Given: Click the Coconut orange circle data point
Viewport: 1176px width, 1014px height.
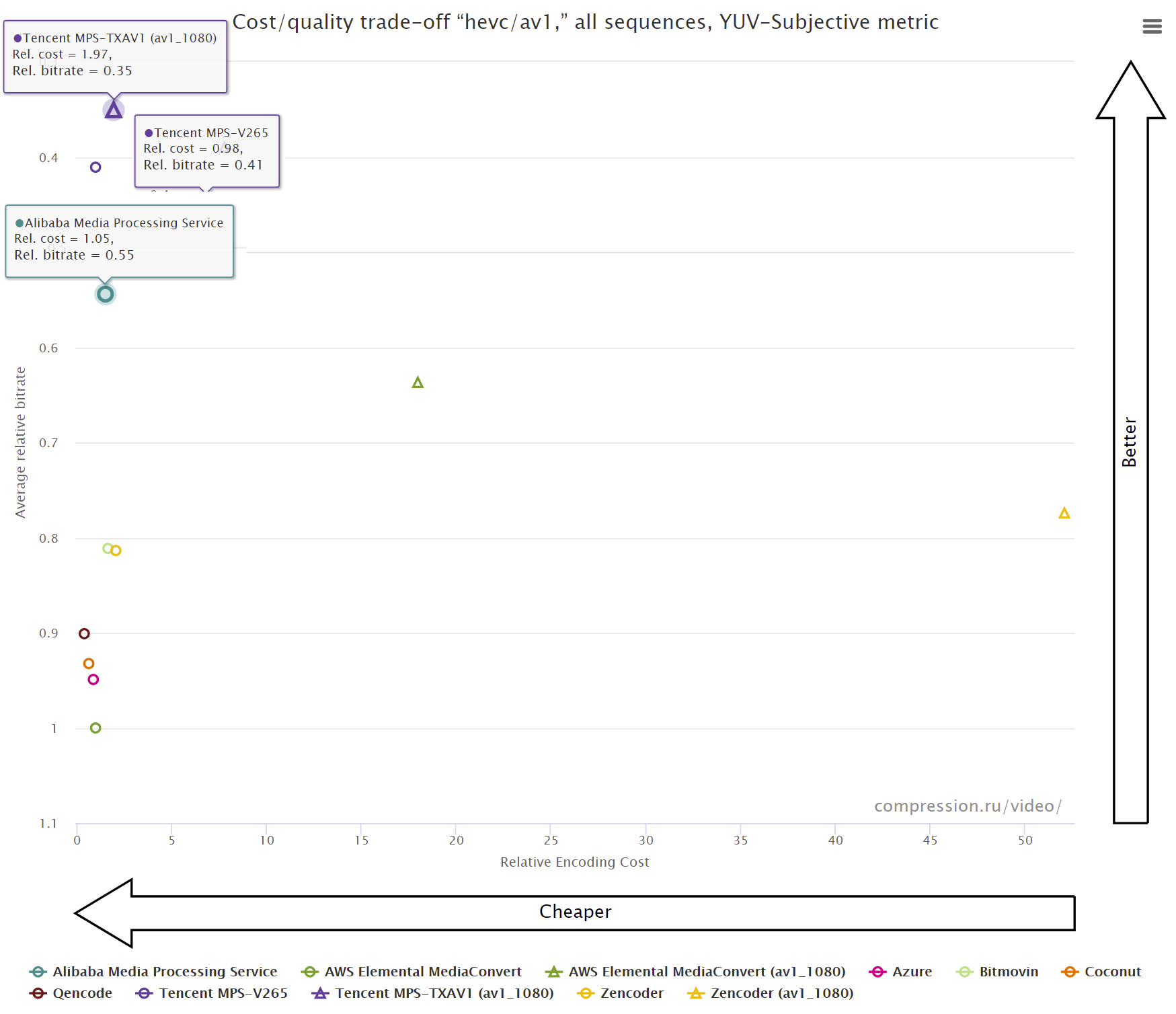Looking at the screenshot, I should click(89, 664).
